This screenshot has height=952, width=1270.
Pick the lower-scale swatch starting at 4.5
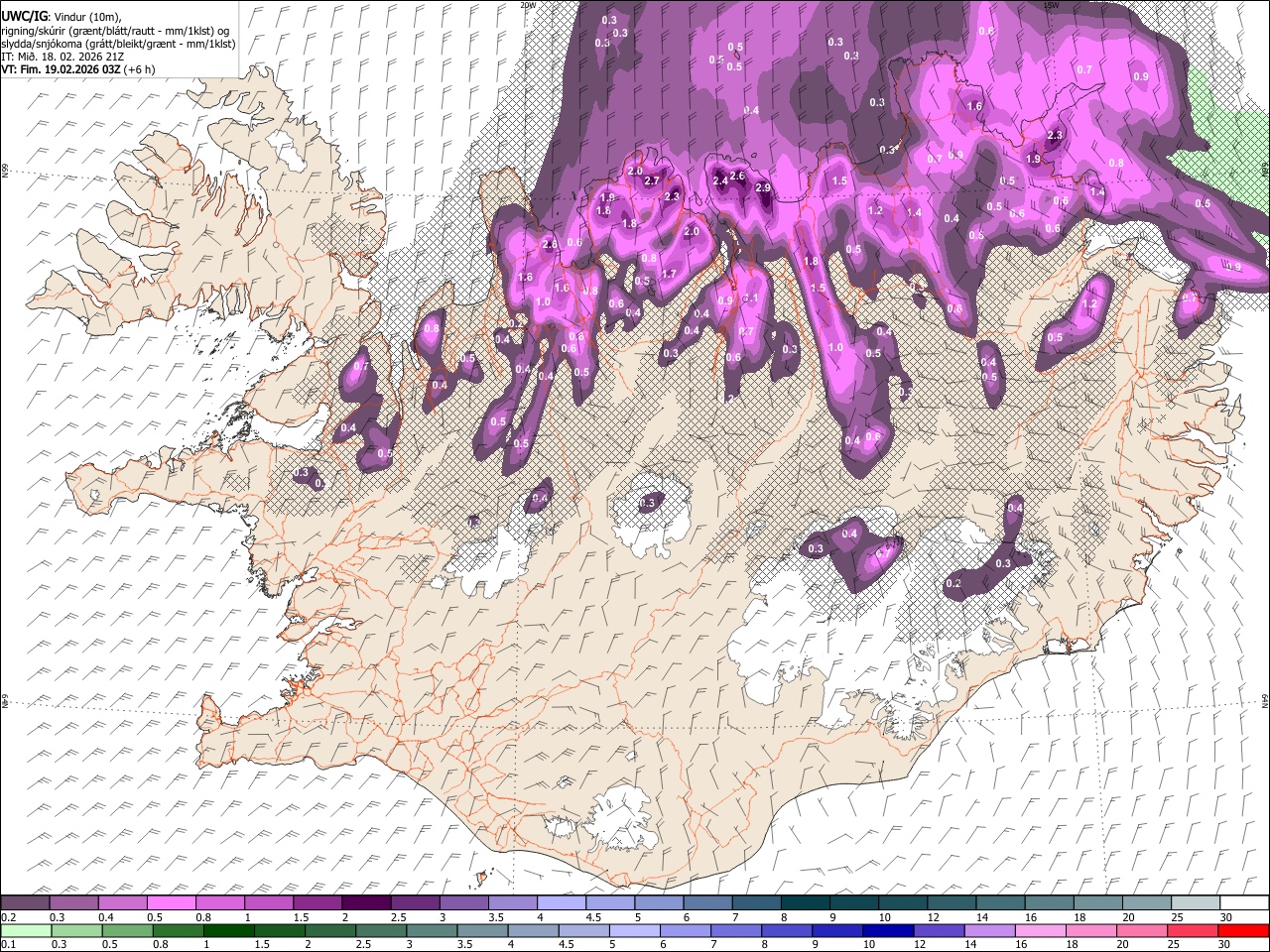584,931
